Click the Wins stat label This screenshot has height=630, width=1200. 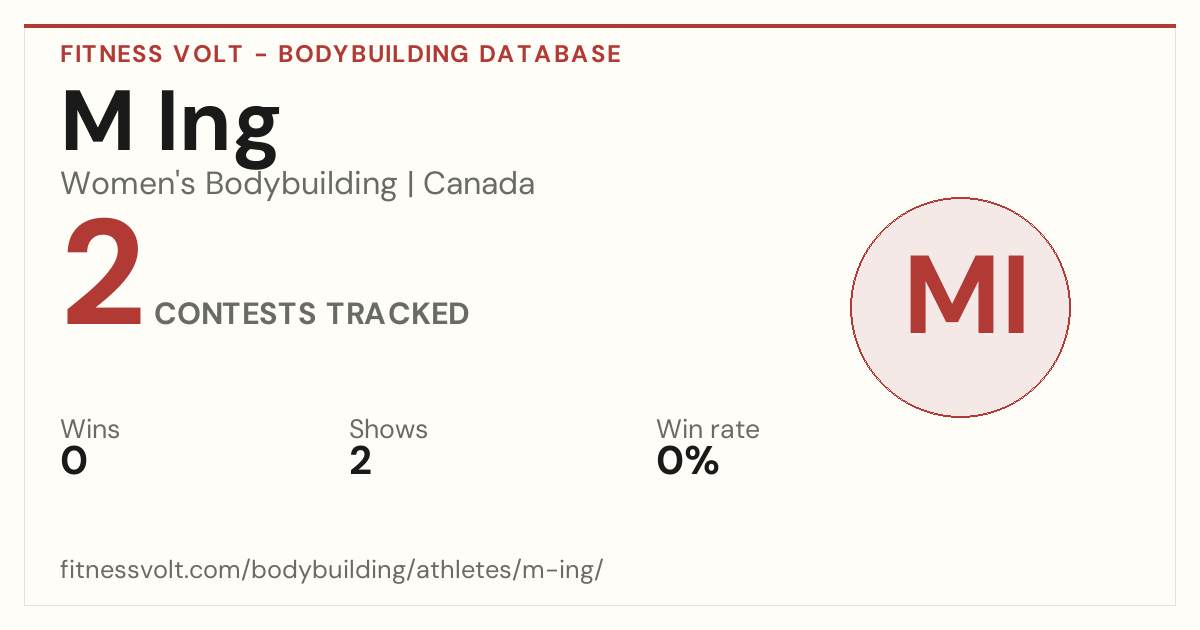click(x=90, y=429)
